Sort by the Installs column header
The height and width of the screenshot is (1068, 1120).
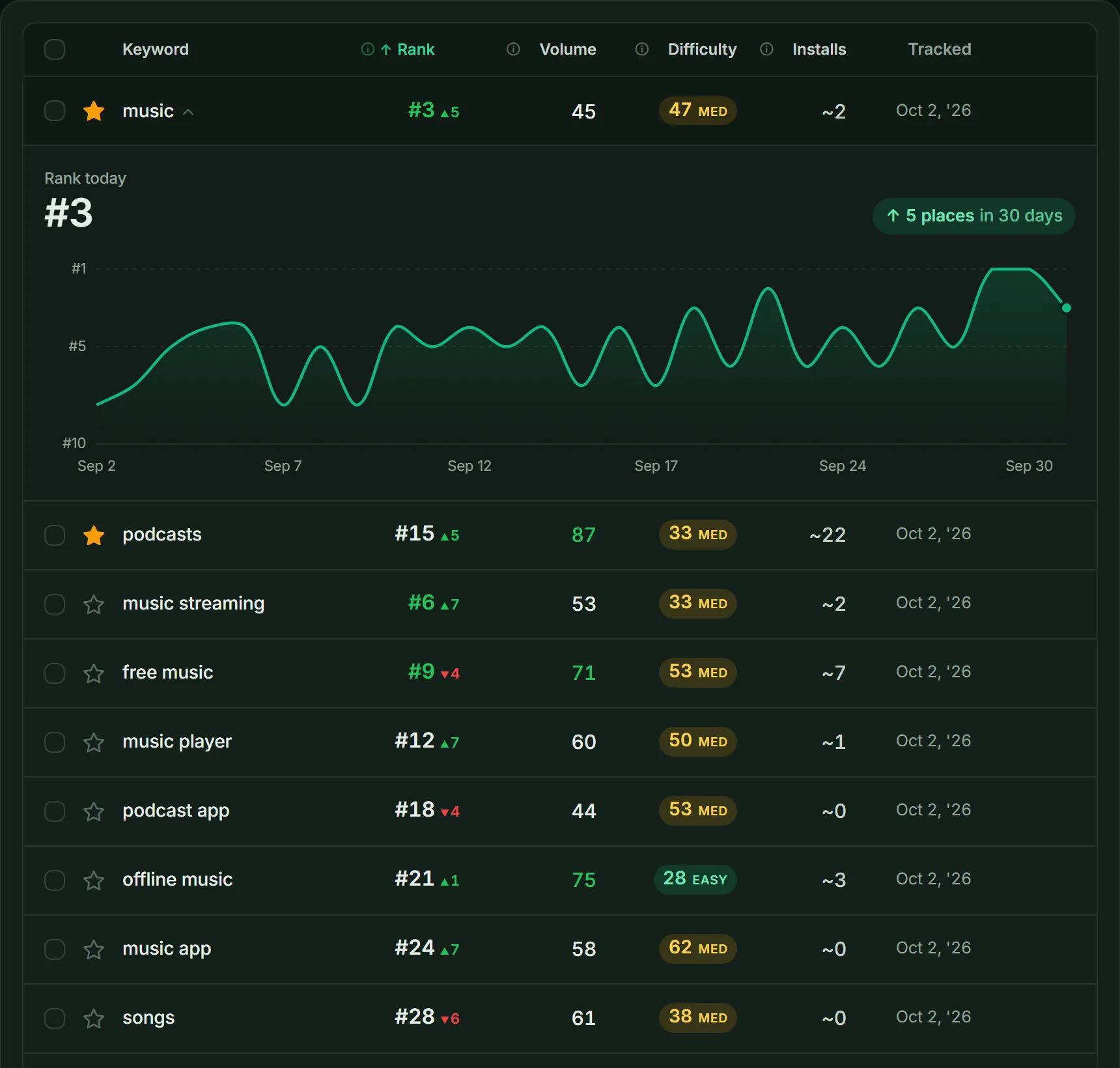[x=819, y=49]
